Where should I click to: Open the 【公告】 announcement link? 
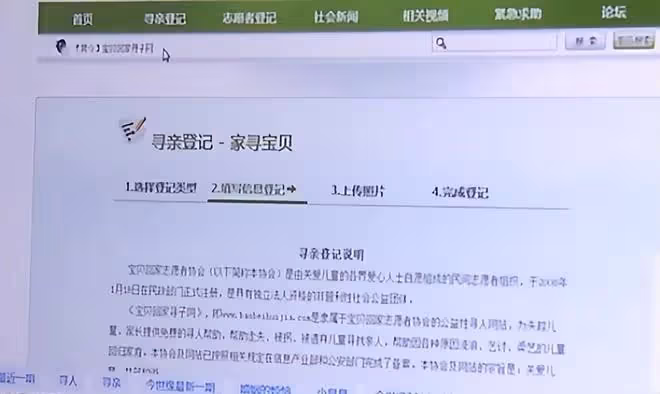click(114, 48)
